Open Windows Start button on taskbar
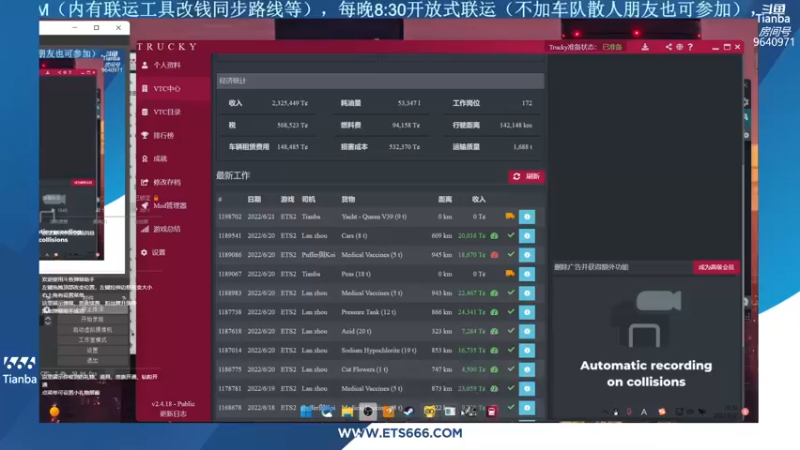Image resolution: width=800 pixels, height=450 pixels. point(306,412)
